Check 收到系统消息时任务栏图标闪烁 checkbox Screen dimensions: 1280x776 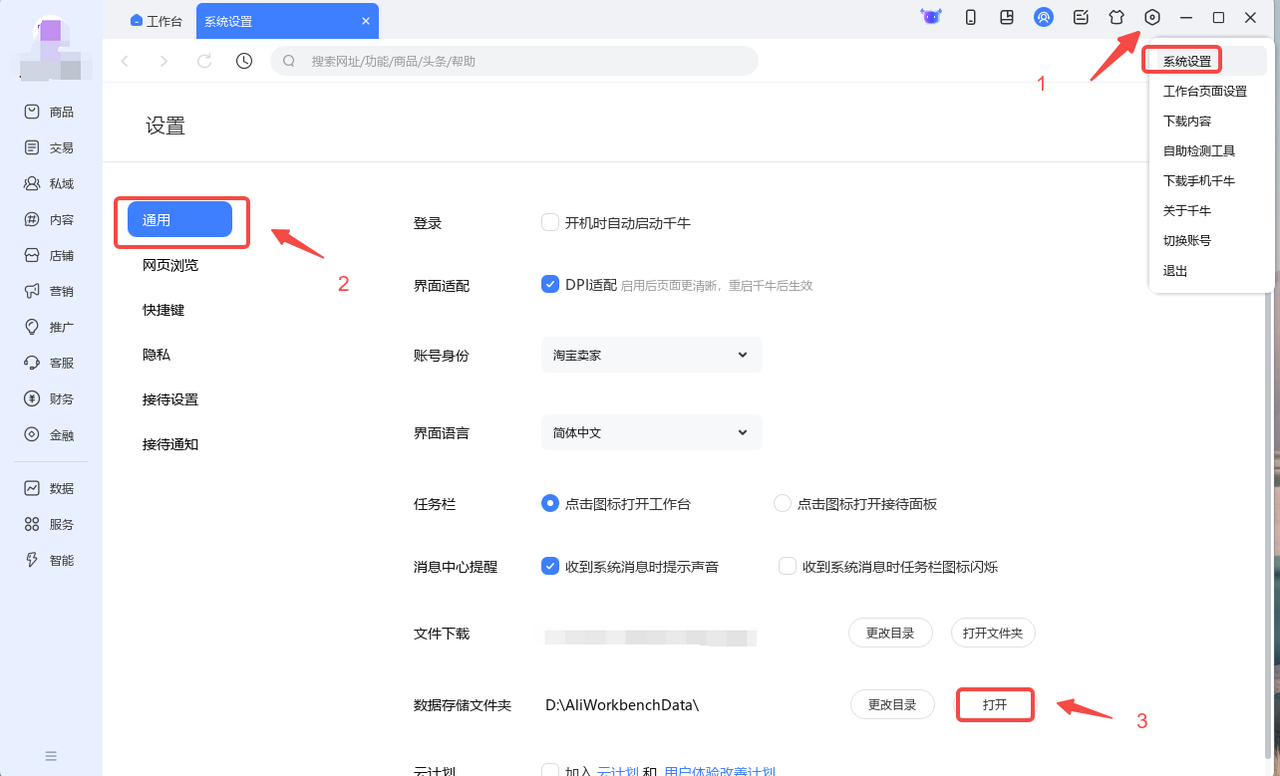[x=787, y=566]
